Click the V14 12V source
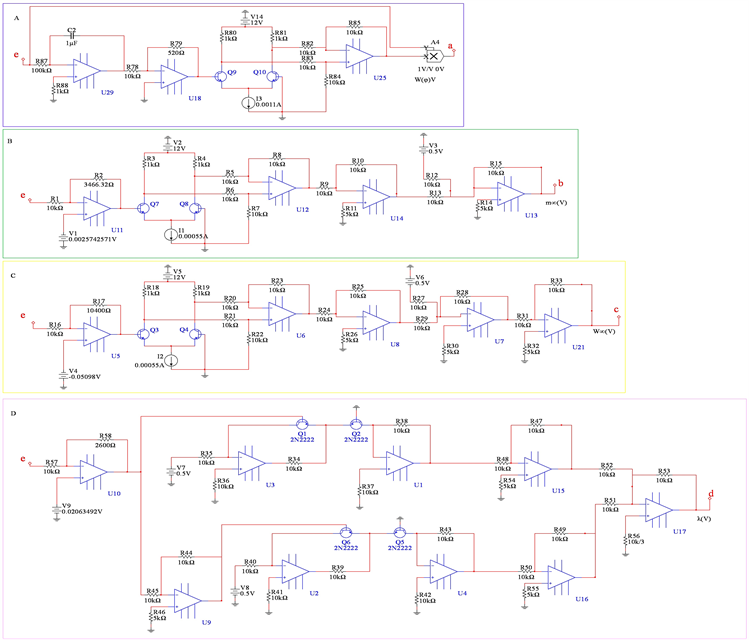Viewport: 749px width, 640px height. [246, 19]
